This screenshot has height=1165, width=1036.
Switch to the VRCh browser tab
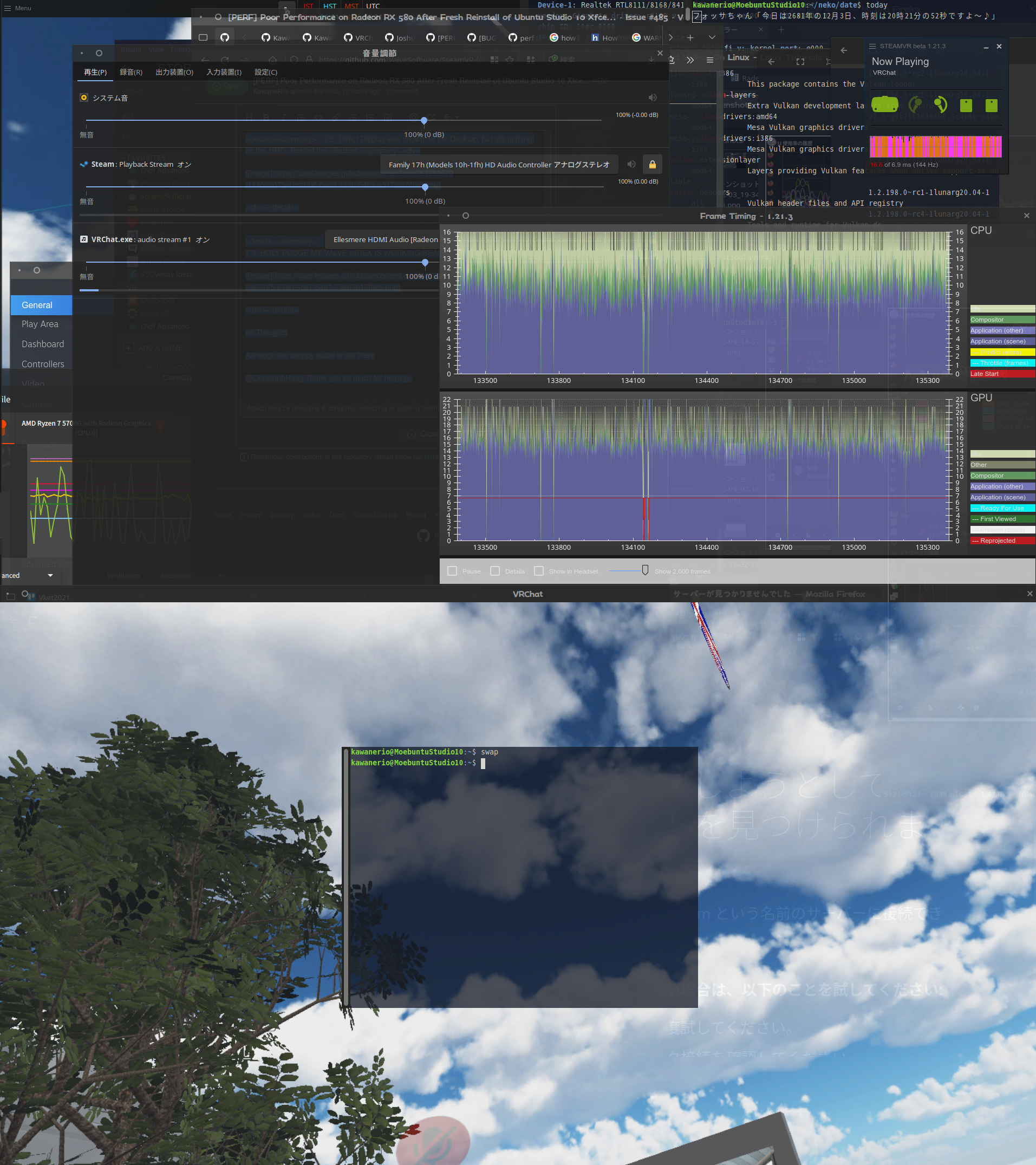tap(358, 37)
